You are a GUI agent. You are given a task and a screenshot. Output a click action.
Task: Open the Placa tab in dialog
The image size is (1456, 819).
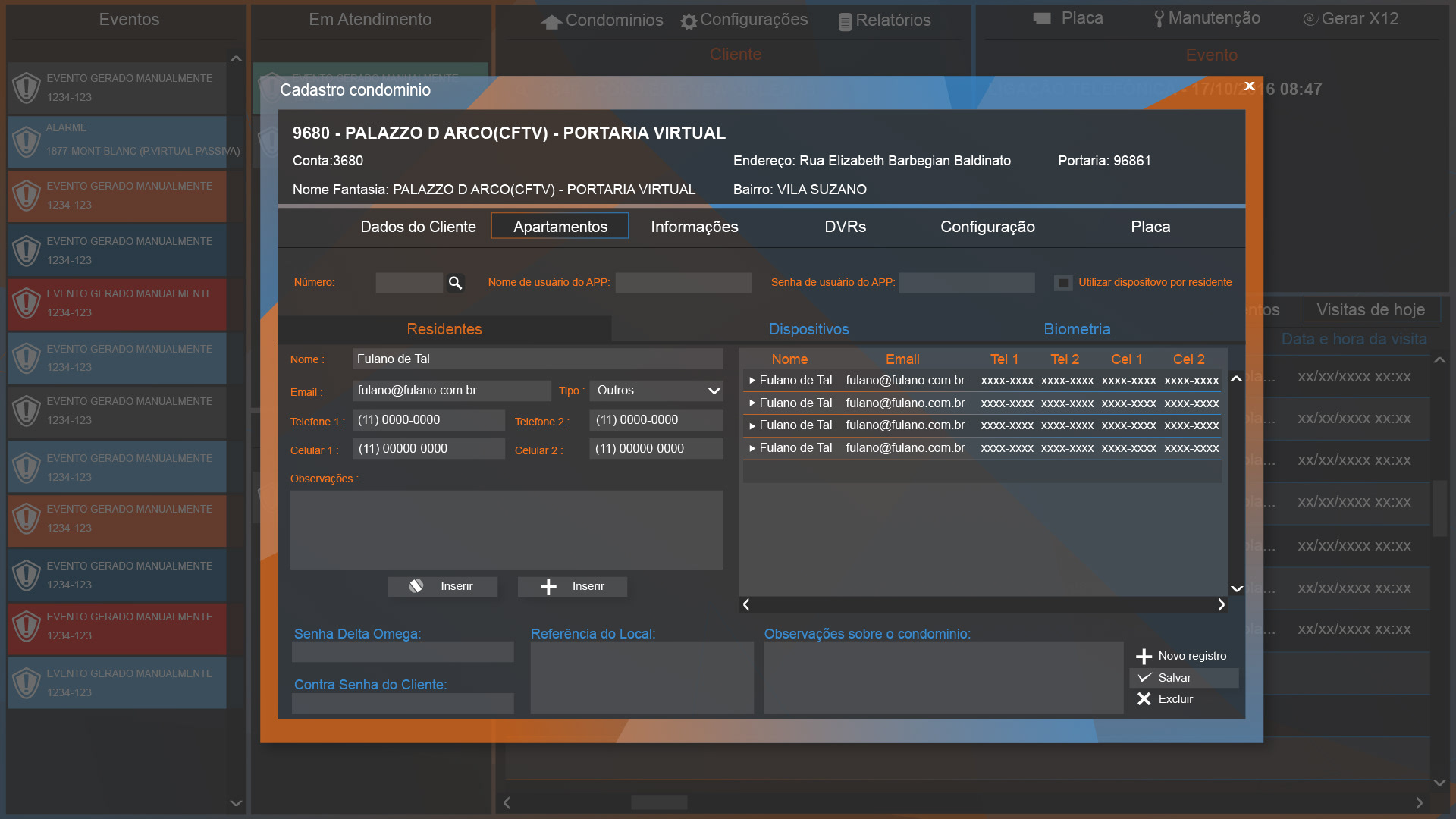1150,227
